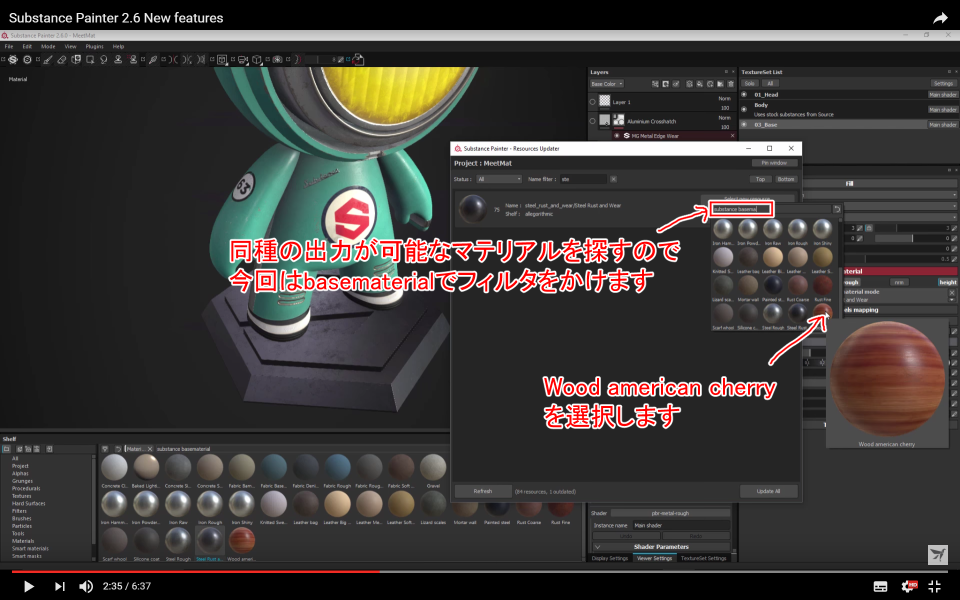Click the Shelf filter funnel icon
Viewport: 960px width, 600px height.
tap(105, 449)
